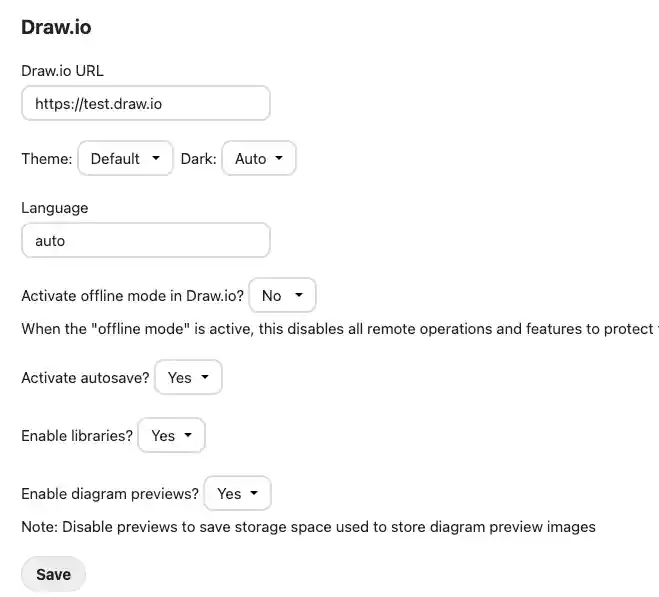Click the Enable libraries label

coord(77,436)
